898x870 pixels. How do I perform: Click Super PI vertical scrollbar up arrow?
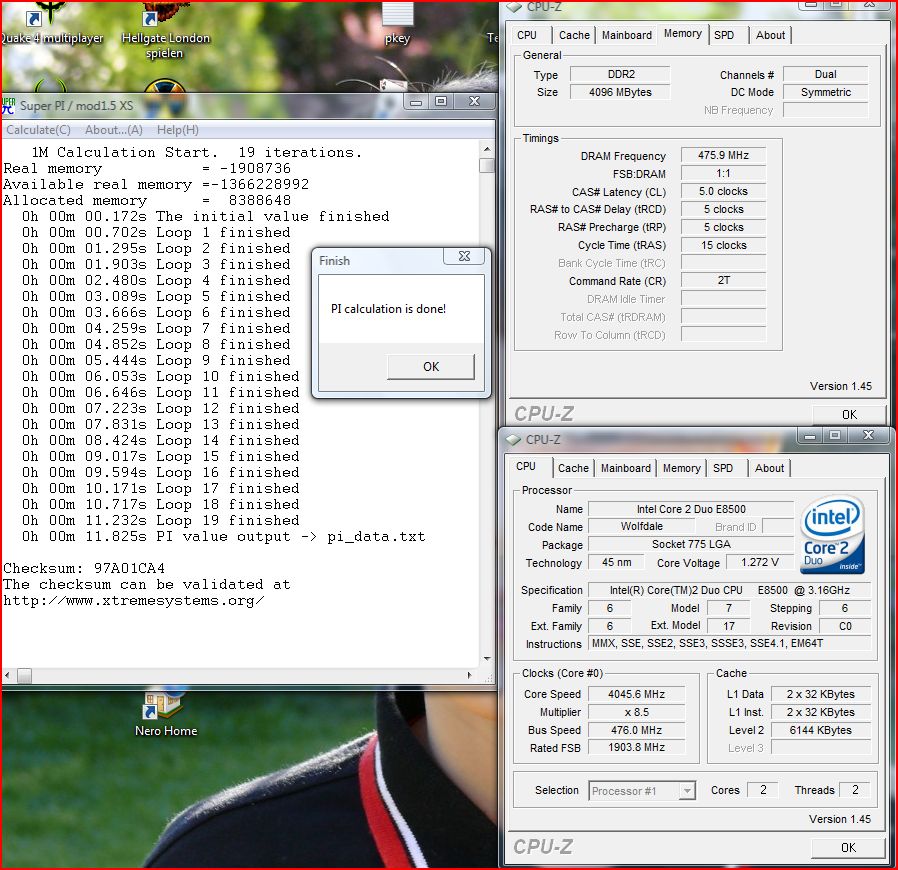pos(487,149)
